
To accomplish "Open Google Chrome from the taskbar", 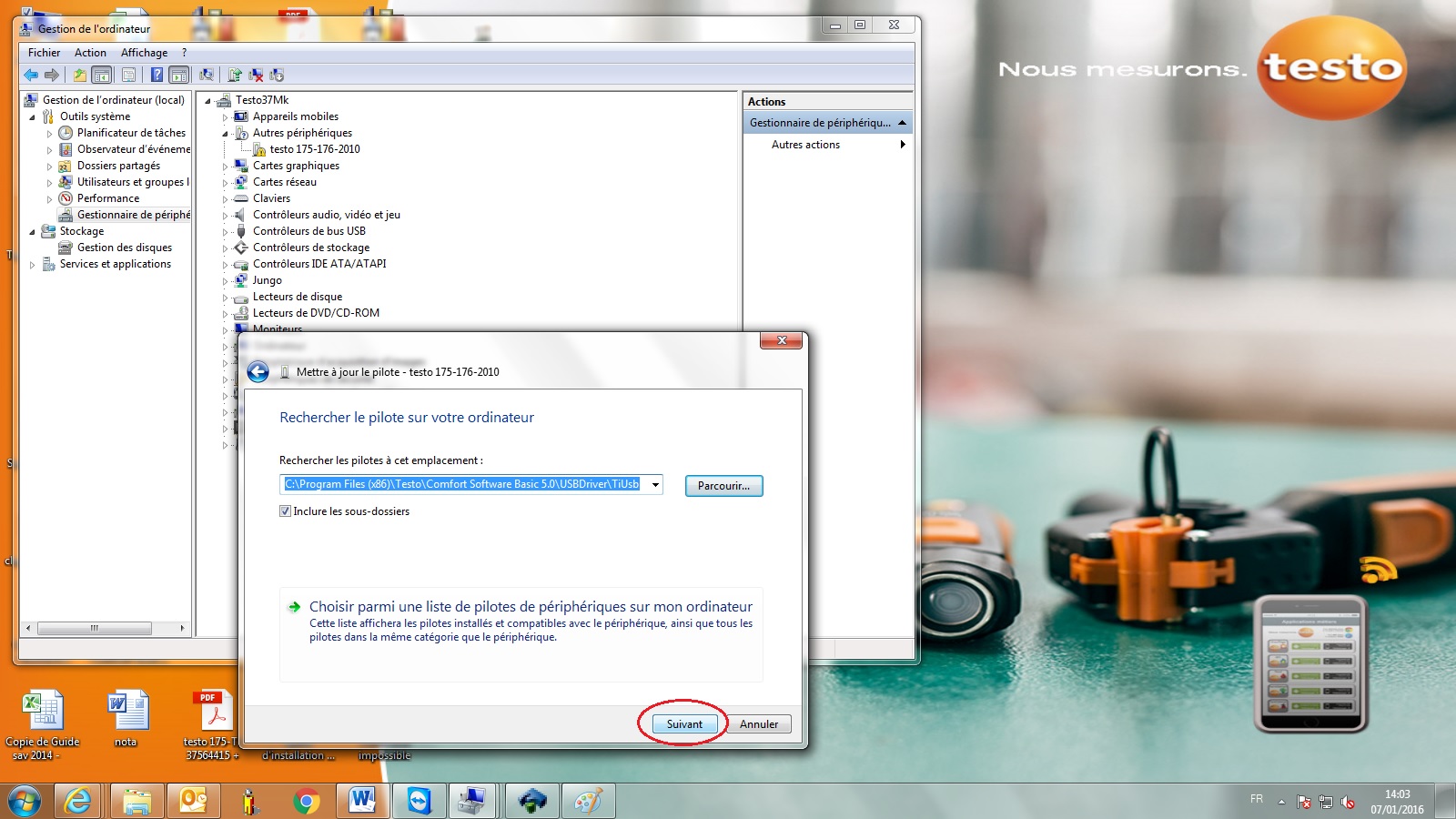I will (306, 801).
